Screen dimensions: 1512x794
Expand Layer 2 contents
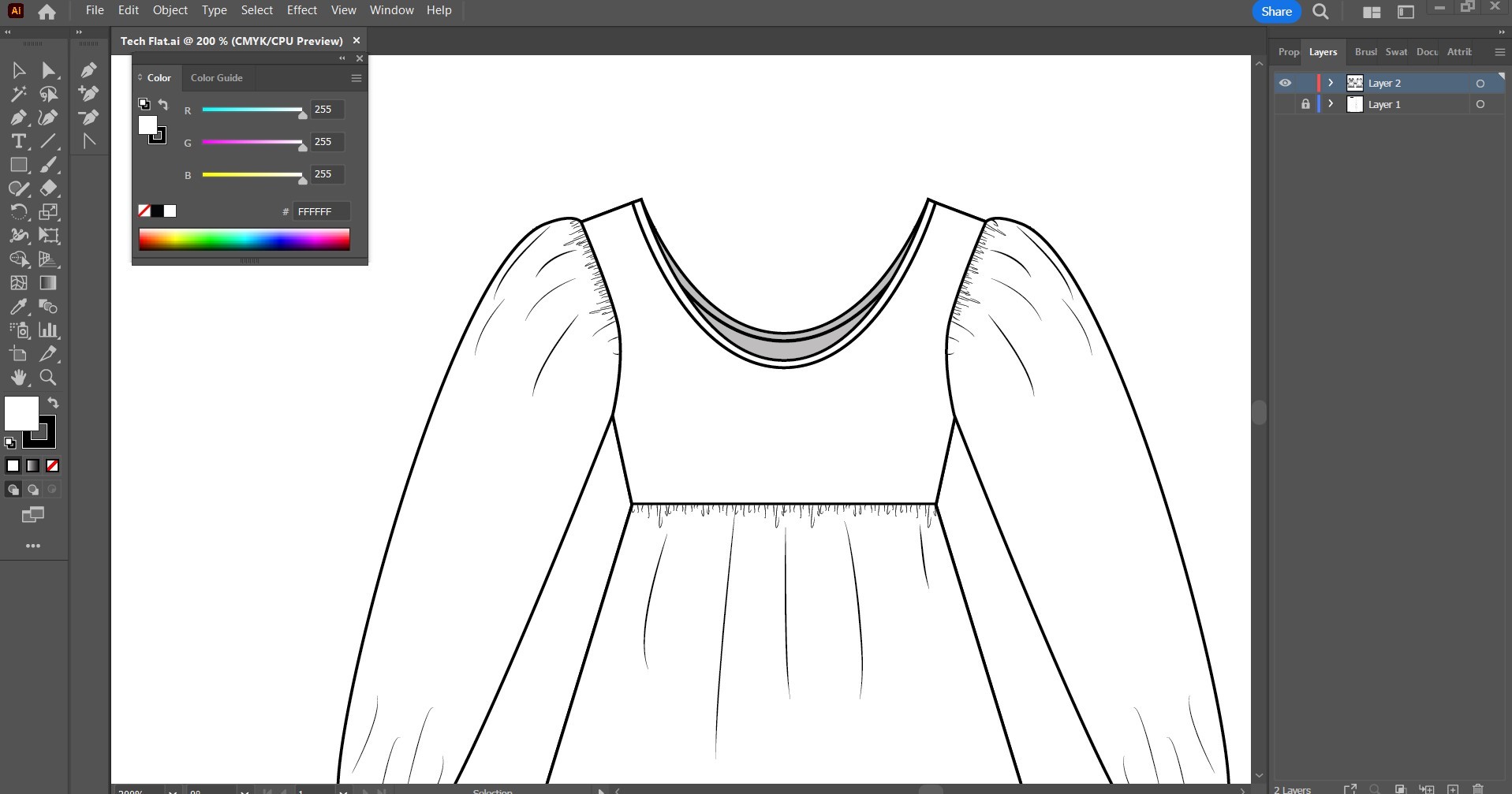(1331, 83)
